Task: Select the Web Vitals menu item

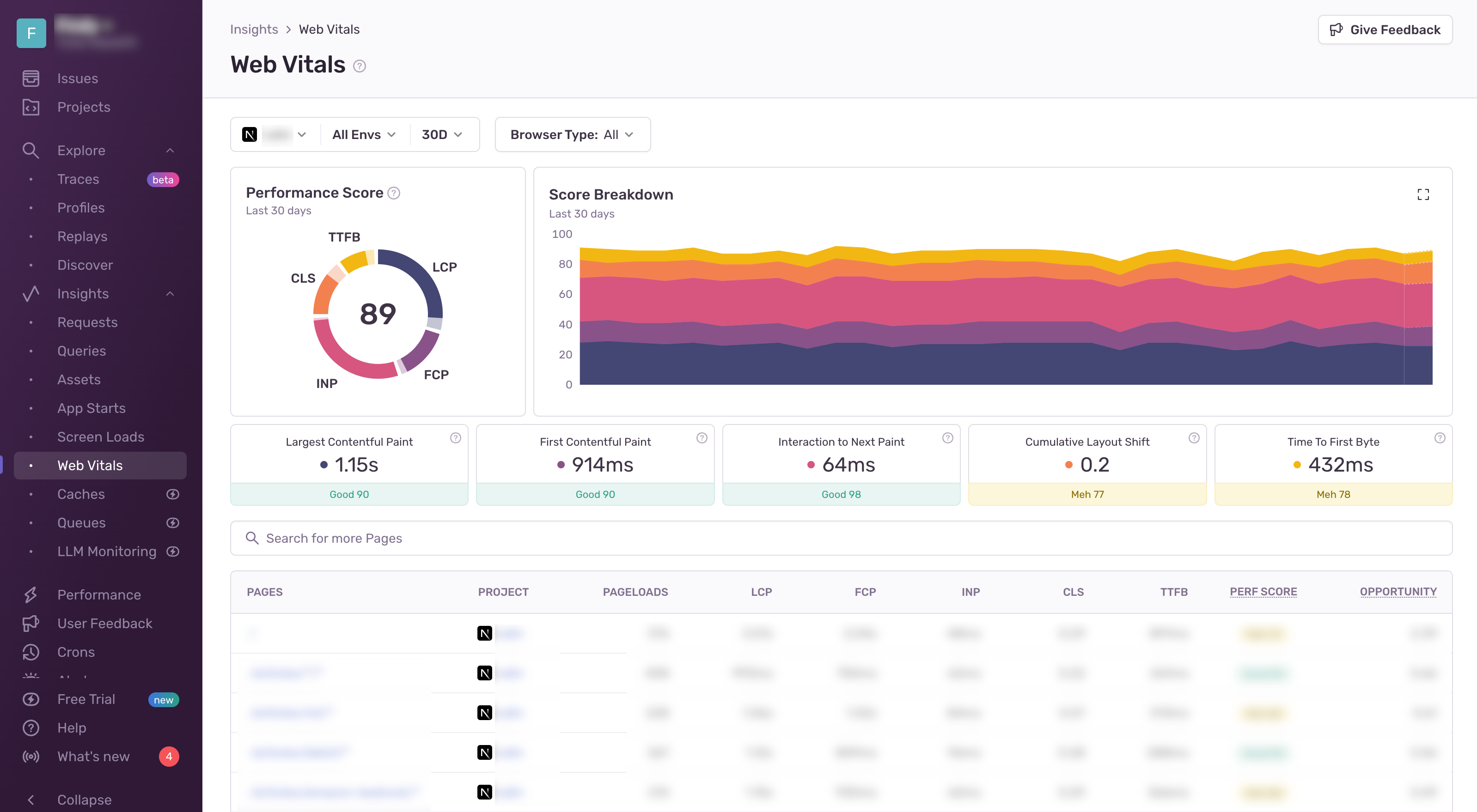Action: pyautogui.click(x=90, y=465)
